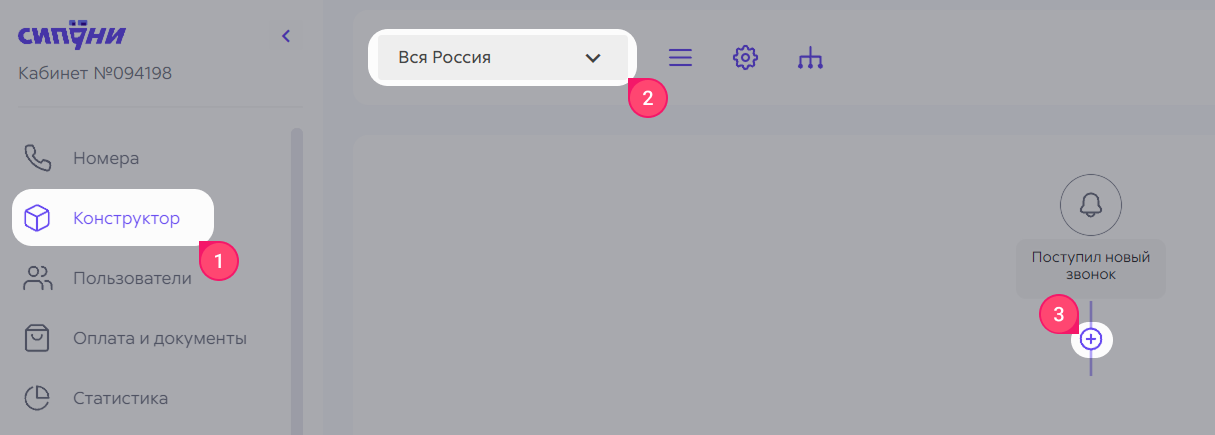Go to Пользователи in the sidebar
The height and width of the screenshot is (435, 1215).
[x=132, y=278]
